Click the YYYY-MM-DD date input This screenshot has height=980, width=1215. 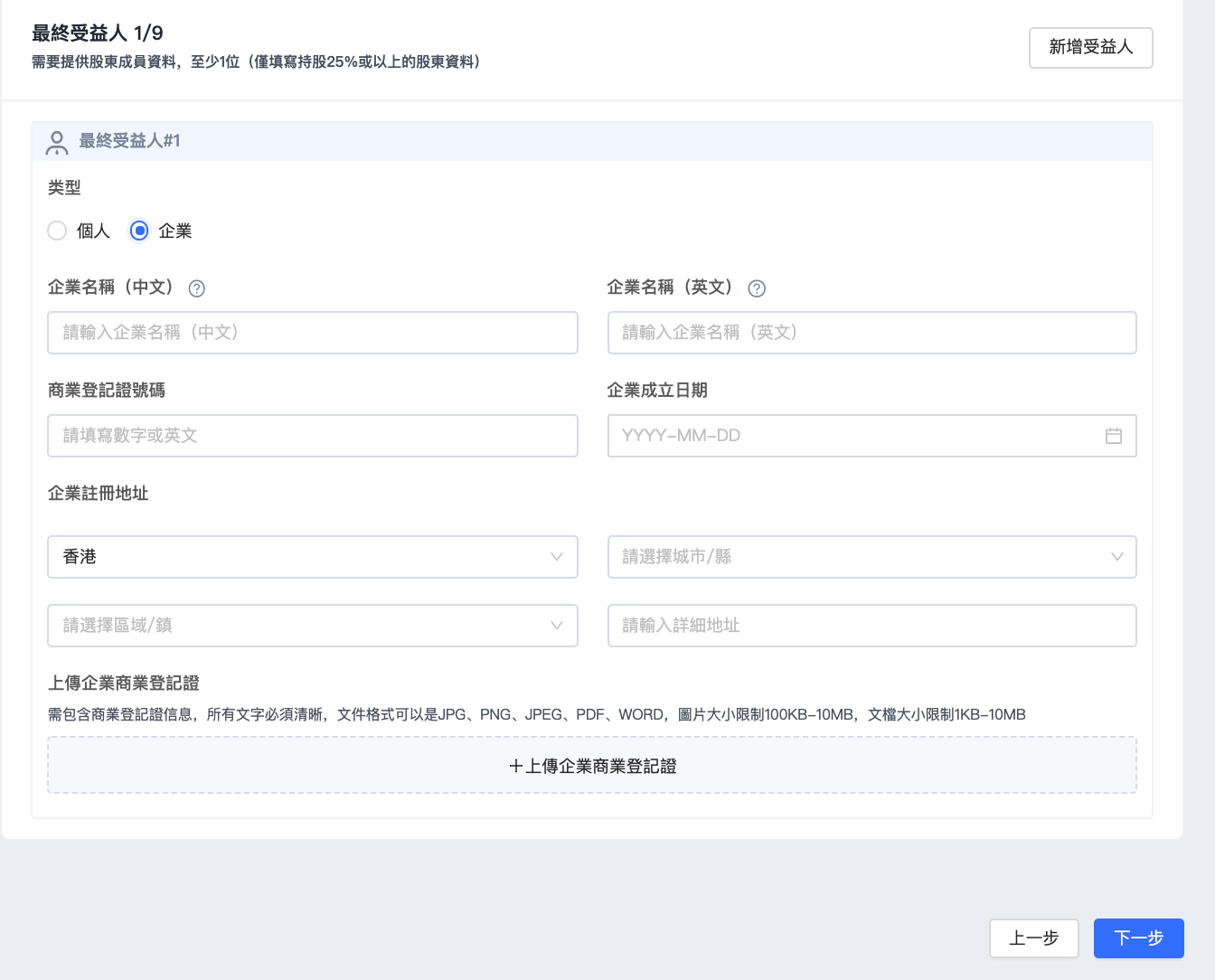[x=871, y=436]
